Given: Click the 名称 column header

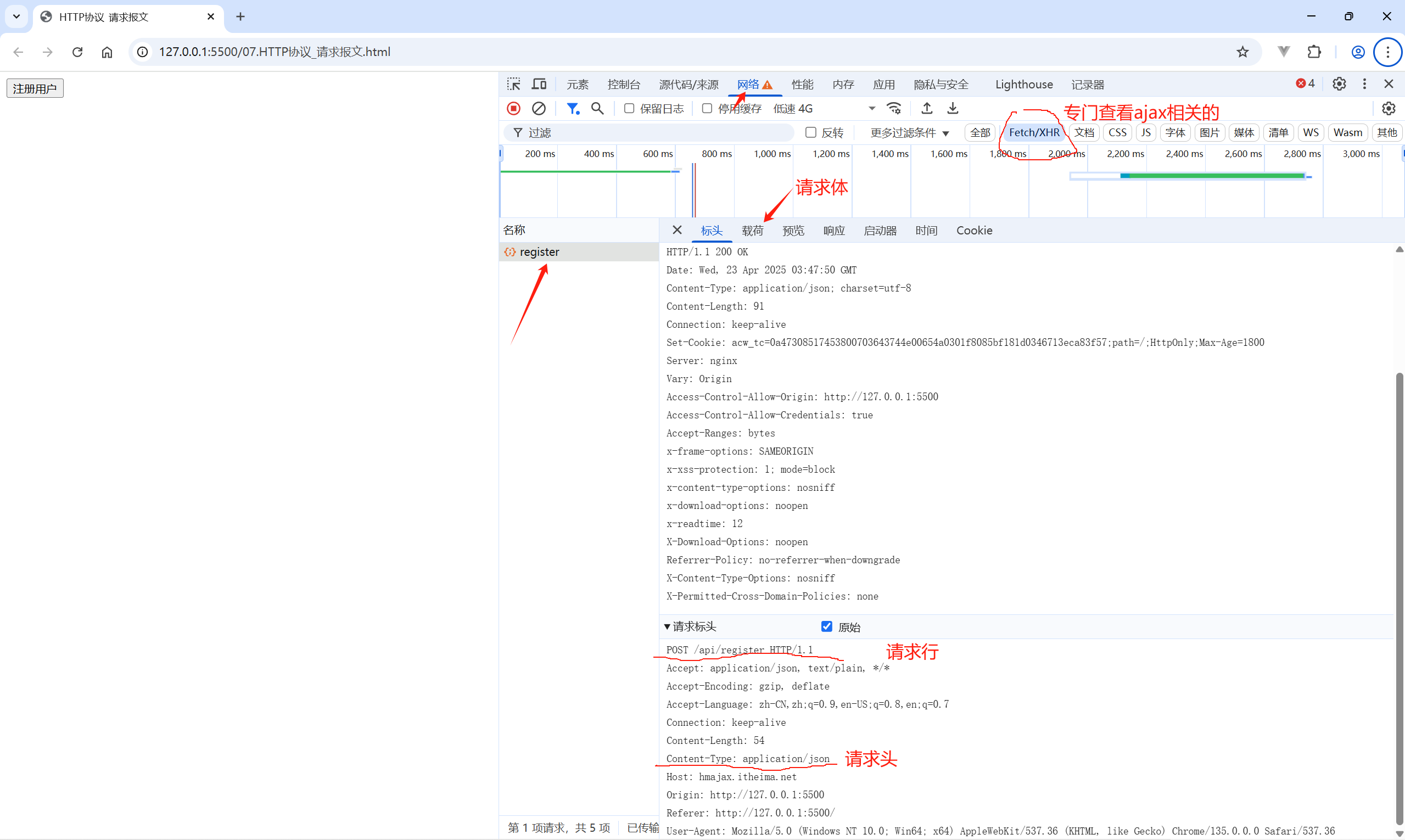Looking at the screenshot, I should [579, 231].
